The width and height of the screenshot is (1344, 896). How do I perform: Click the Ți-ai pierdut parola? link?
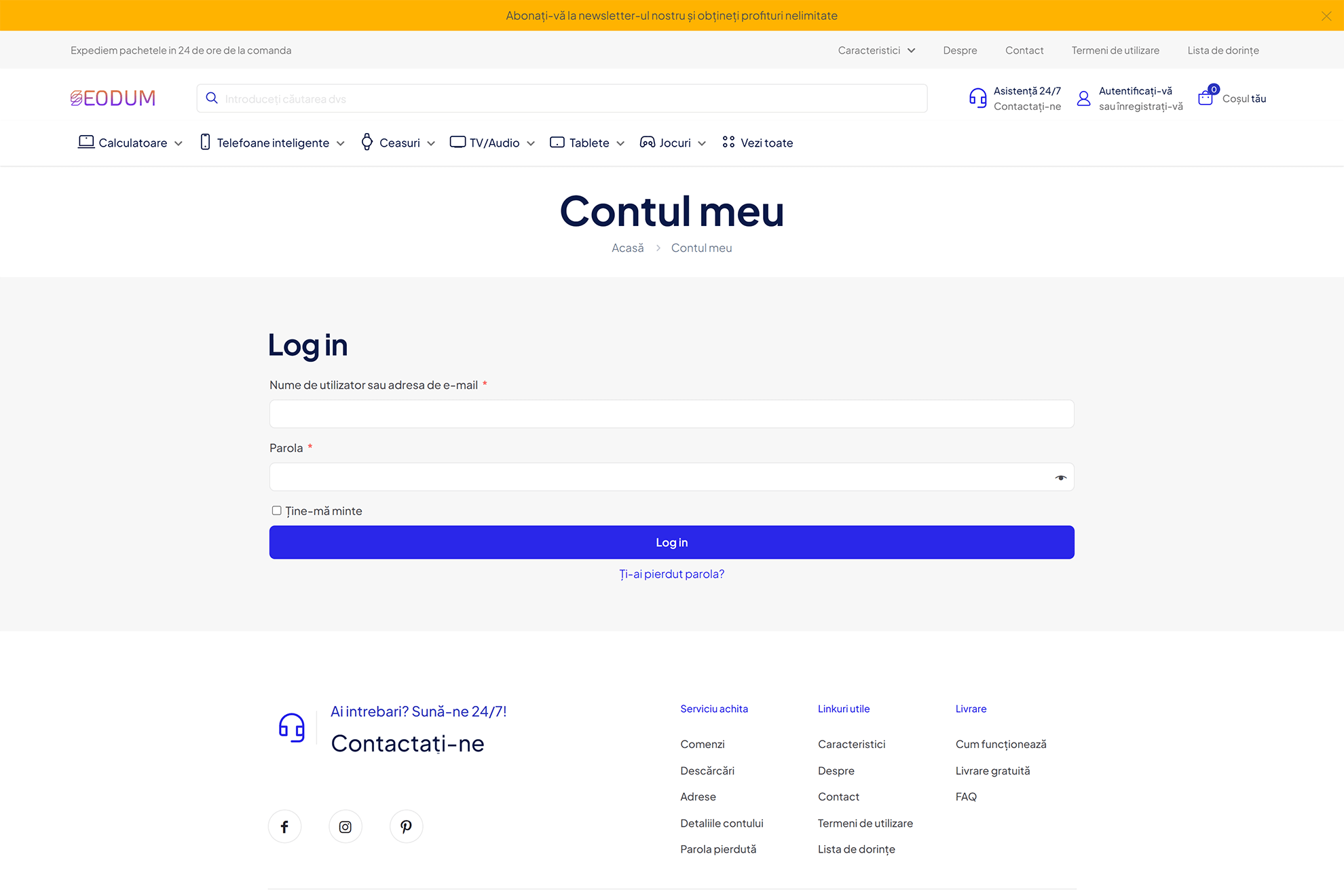(671, 574)
